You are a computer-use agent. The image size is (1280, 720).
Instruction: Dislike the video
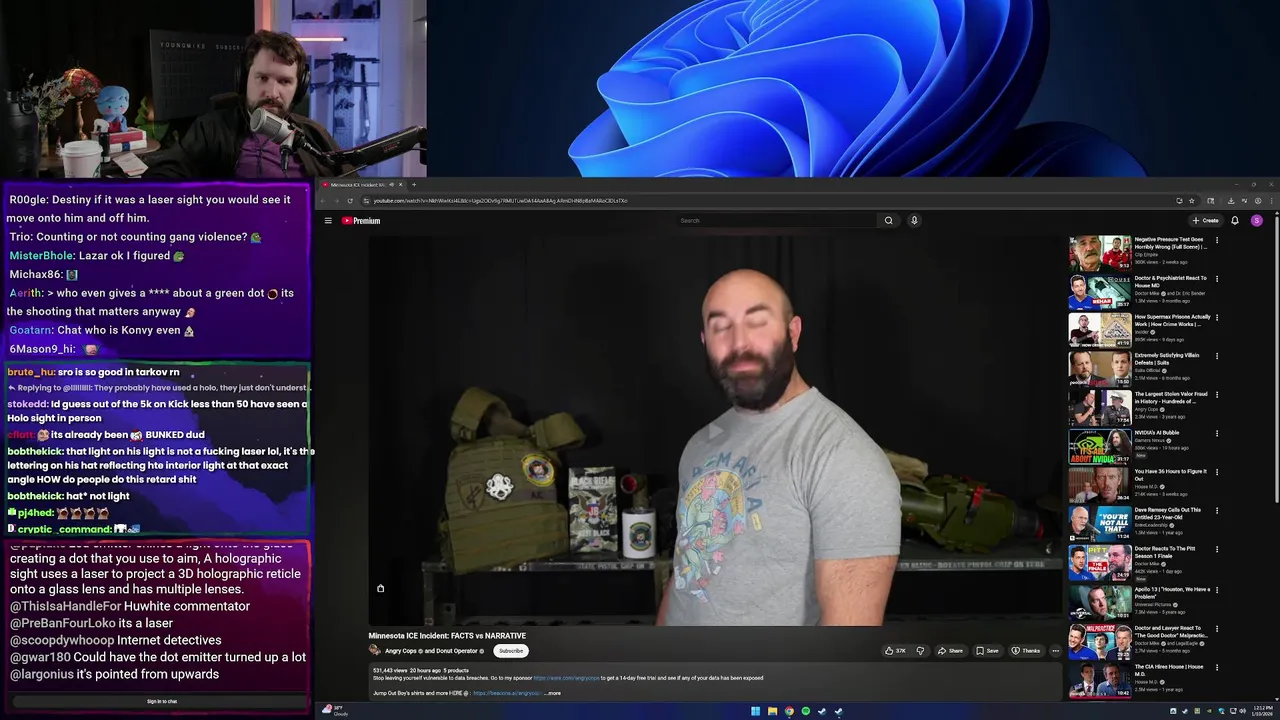[x=920, y=651]
